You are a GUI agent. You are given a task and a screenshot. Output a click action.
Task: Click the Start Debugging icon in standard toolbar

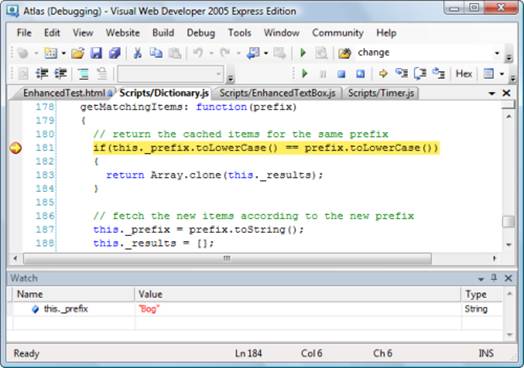(x=303, y=53)
